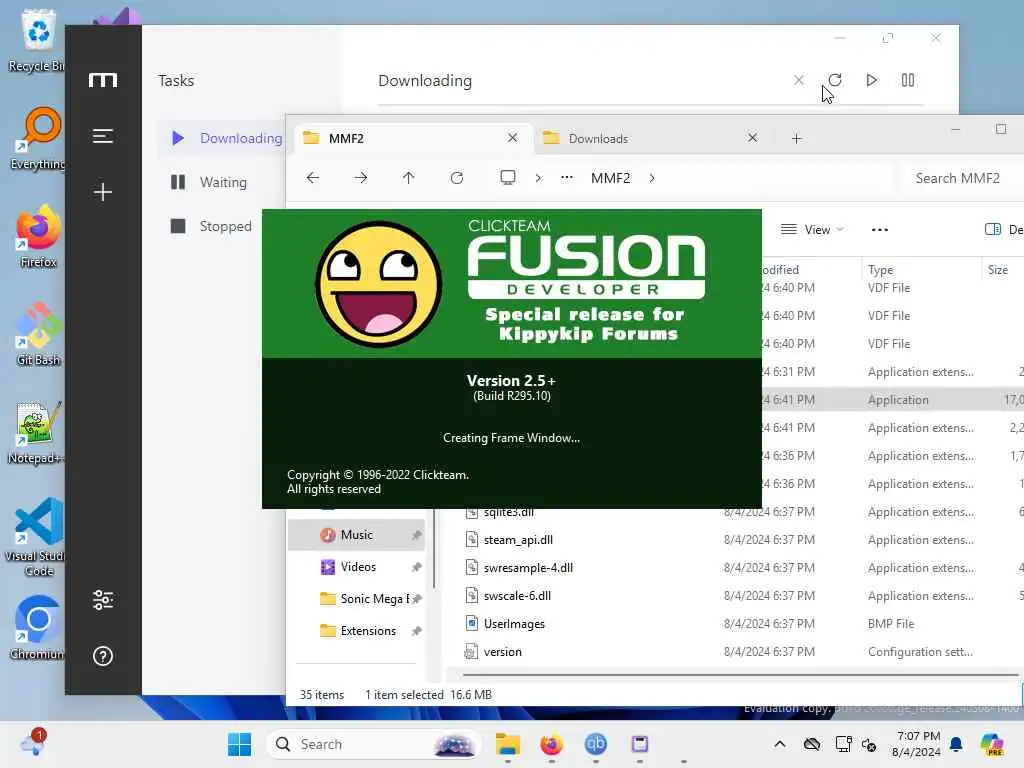Click the This PC monitor icon in address bar
The image size is (1024, 768).
[x=507, y=178]
